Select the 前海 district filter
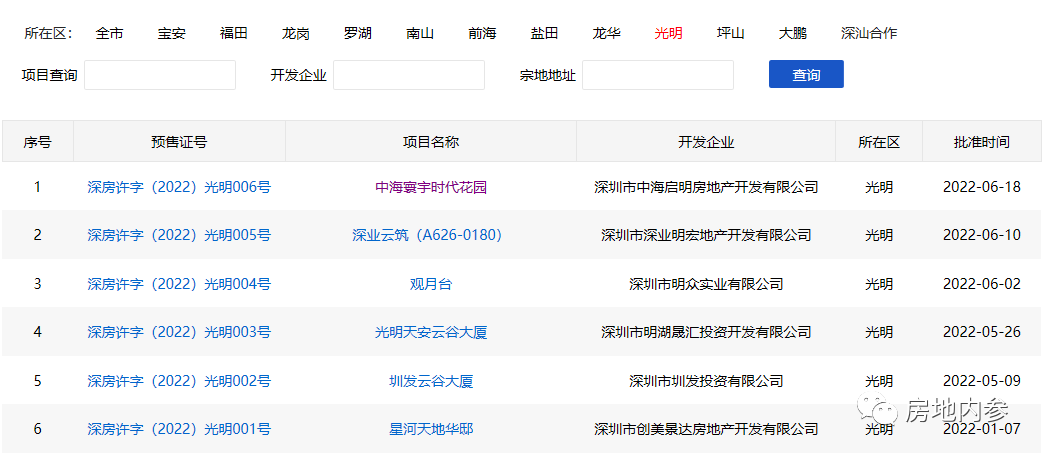The width and height of the screenshot is (1042, 456). click(482, 33)
